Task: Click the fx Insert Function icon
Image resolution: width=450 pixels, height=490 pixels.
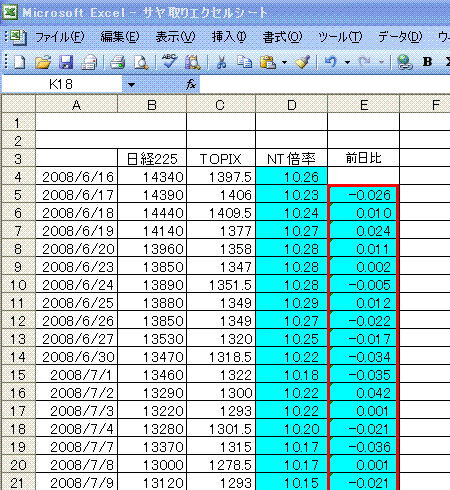Action: click(x=191, y=84)
